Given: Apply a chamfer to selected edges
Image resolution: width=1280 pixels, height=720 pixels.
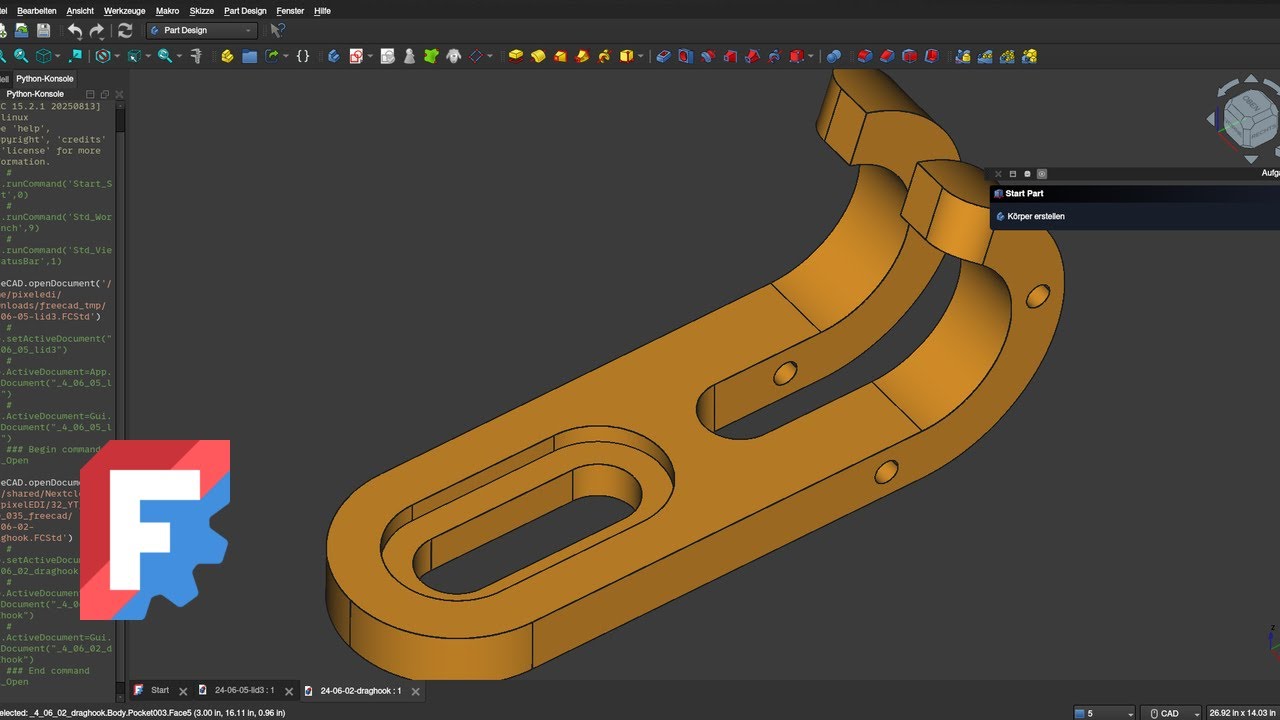Looking at the screenshot, I should click(887, 56).
